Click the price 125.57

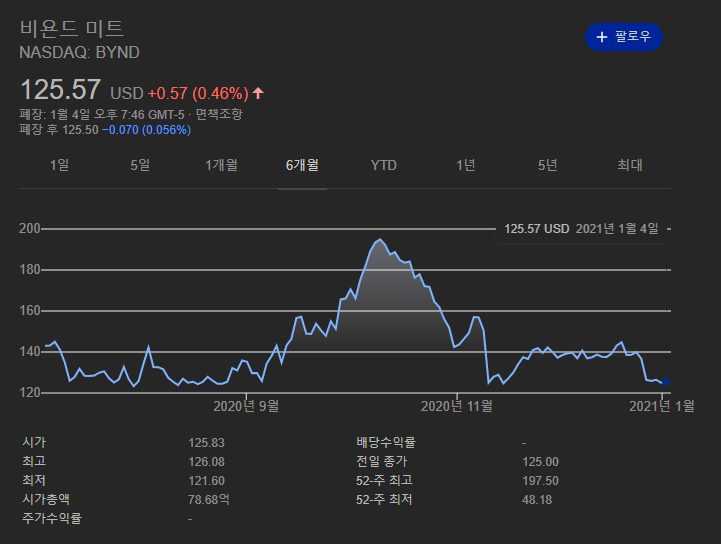point(60,89)
